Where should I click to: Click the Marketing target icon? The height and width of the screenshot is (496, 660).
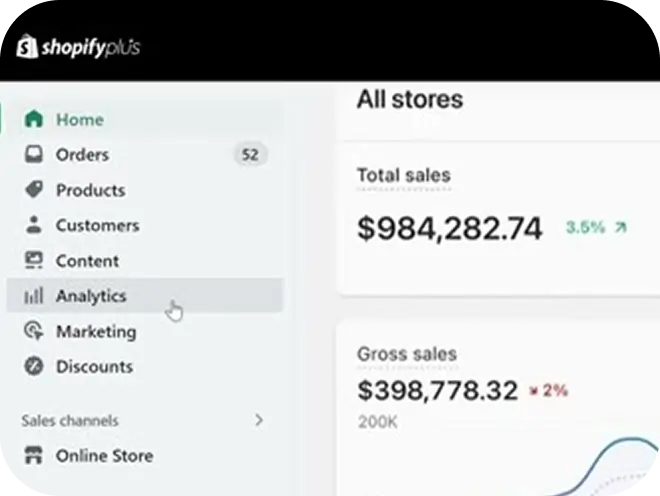coord(34,331)
